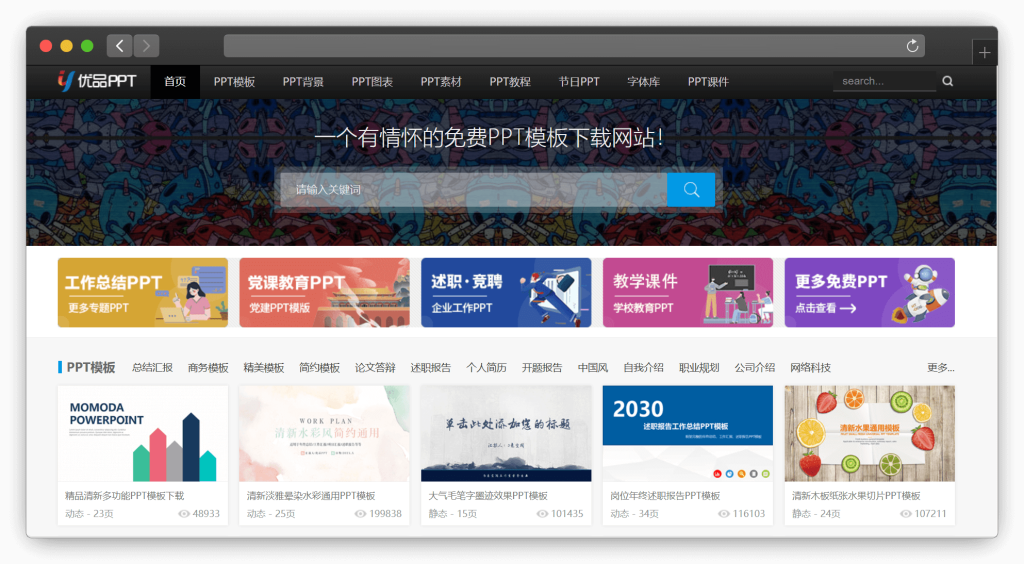Click the 职业规划 category link
1024x564 pixels.
coord(699,368)
